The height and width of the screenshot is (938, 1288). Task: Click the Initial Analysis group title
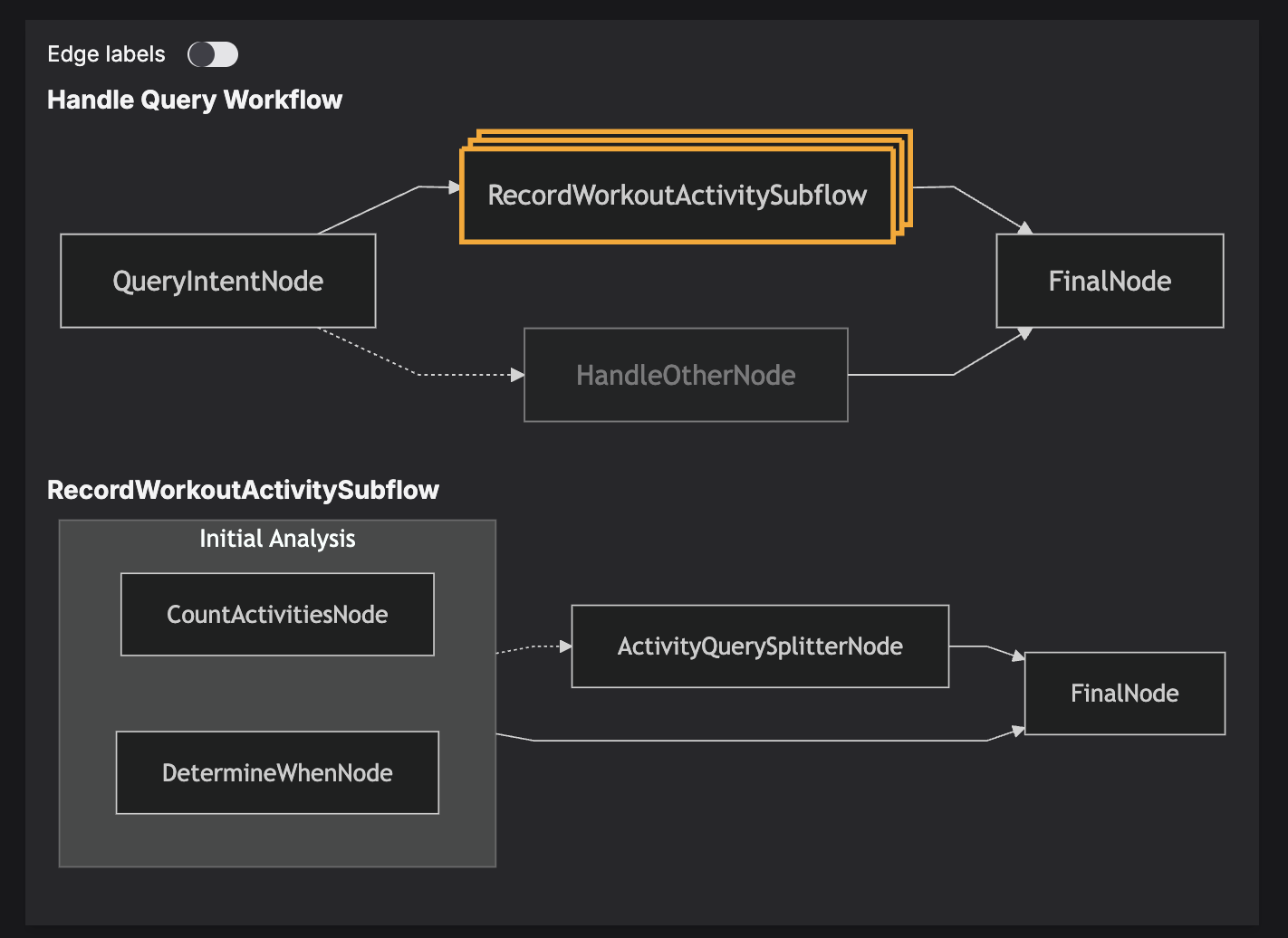tap(277, 539)
